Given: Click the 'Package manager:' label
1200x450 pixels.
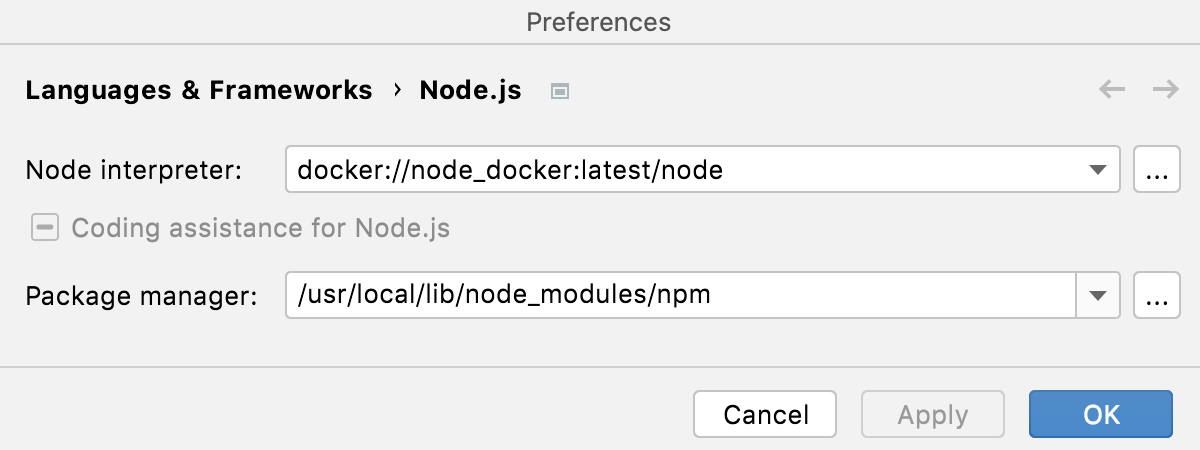Looking at the screenshot, I should 142,296.
